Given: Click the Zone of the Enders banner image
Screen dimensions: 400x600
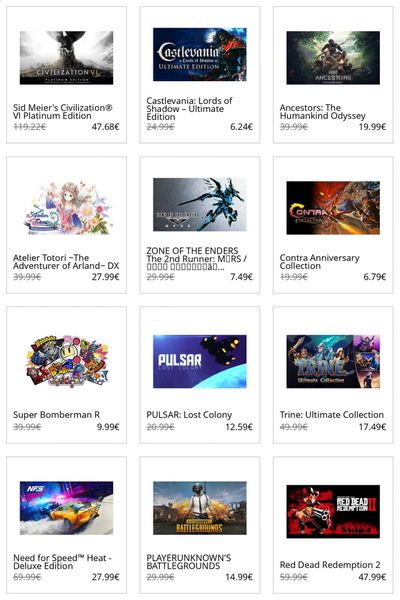Looking at the screenshot, I should pyautogui.click(x=199, y=204).
